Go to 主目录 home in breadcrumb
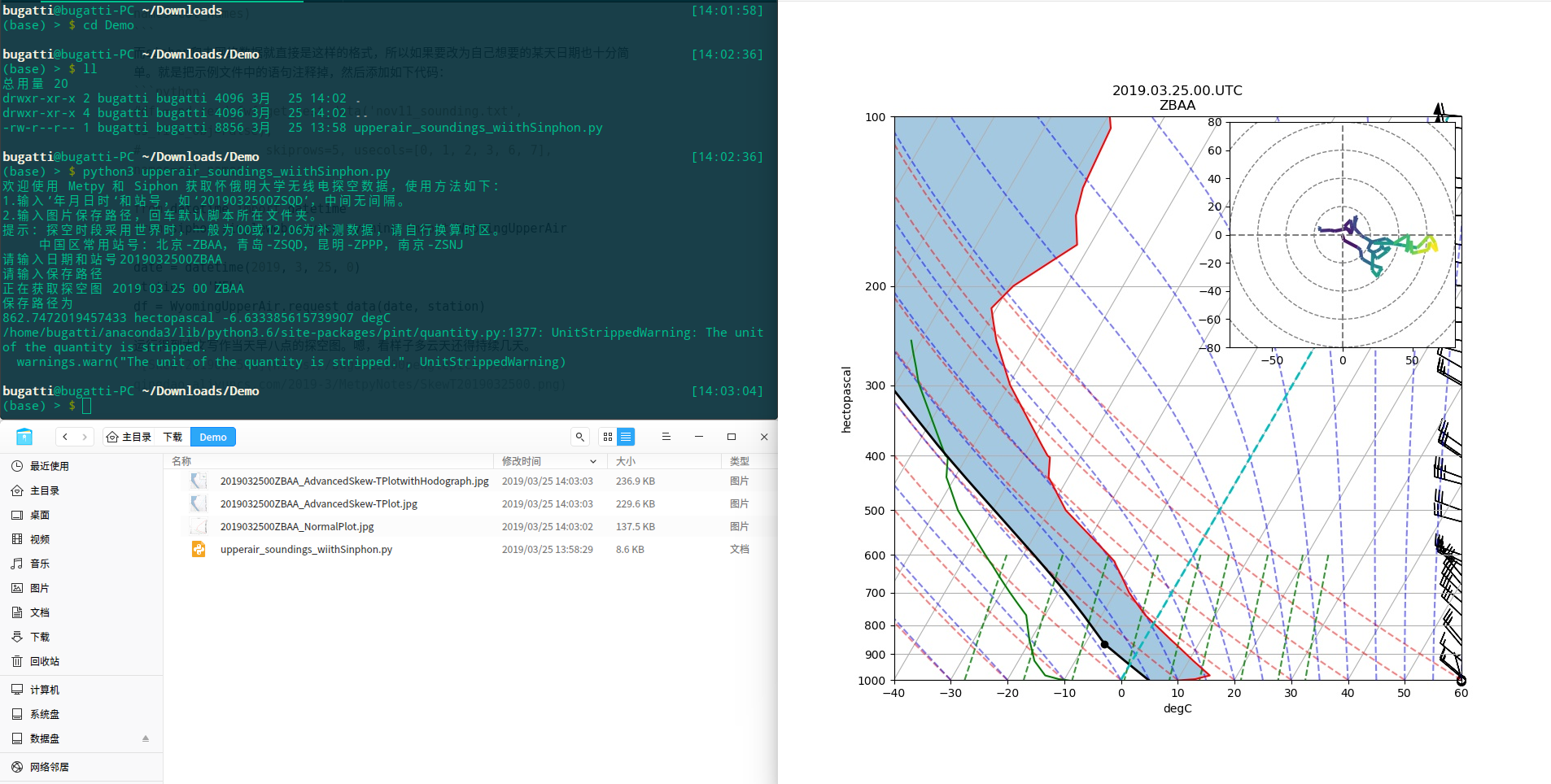The width and height of the screenshot is (1551, 784). [129, 437]
